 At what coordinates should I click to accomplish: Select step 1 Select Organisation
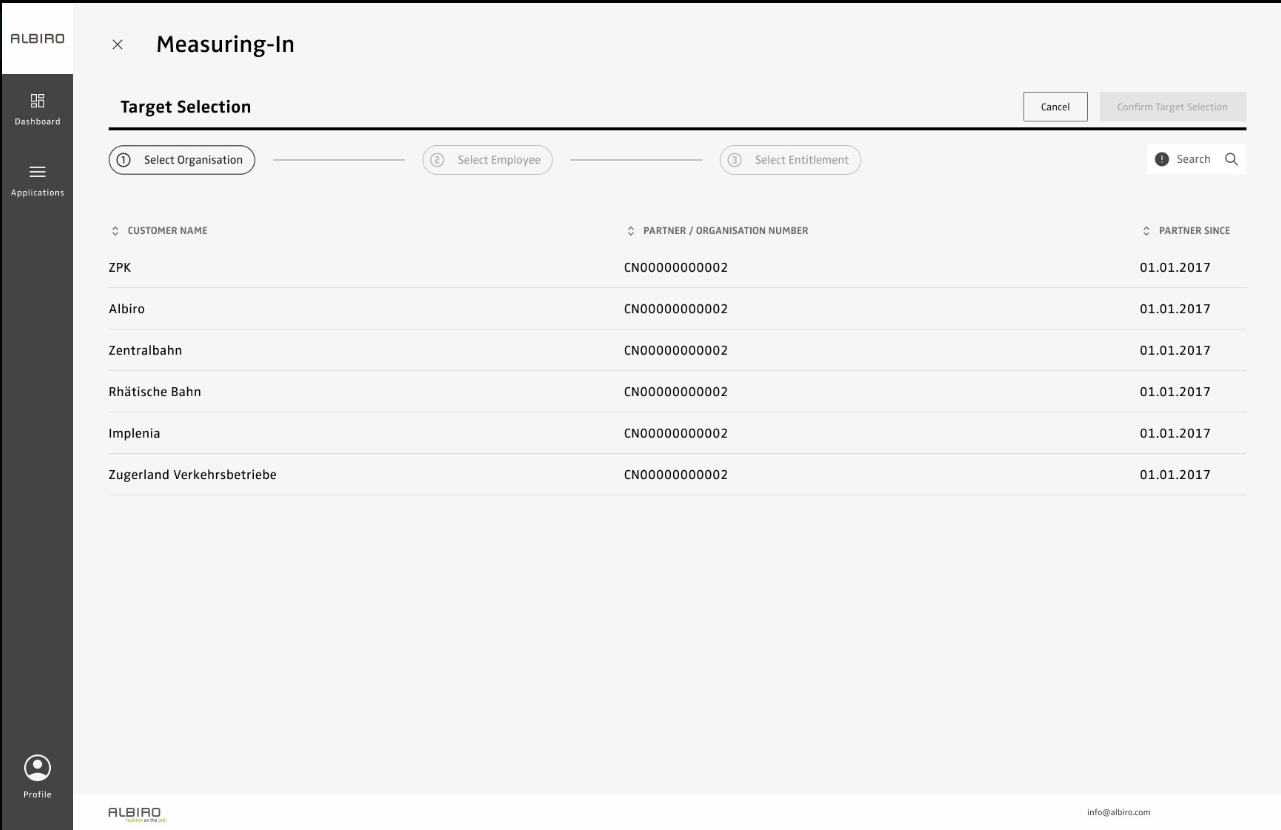(182, 160)
